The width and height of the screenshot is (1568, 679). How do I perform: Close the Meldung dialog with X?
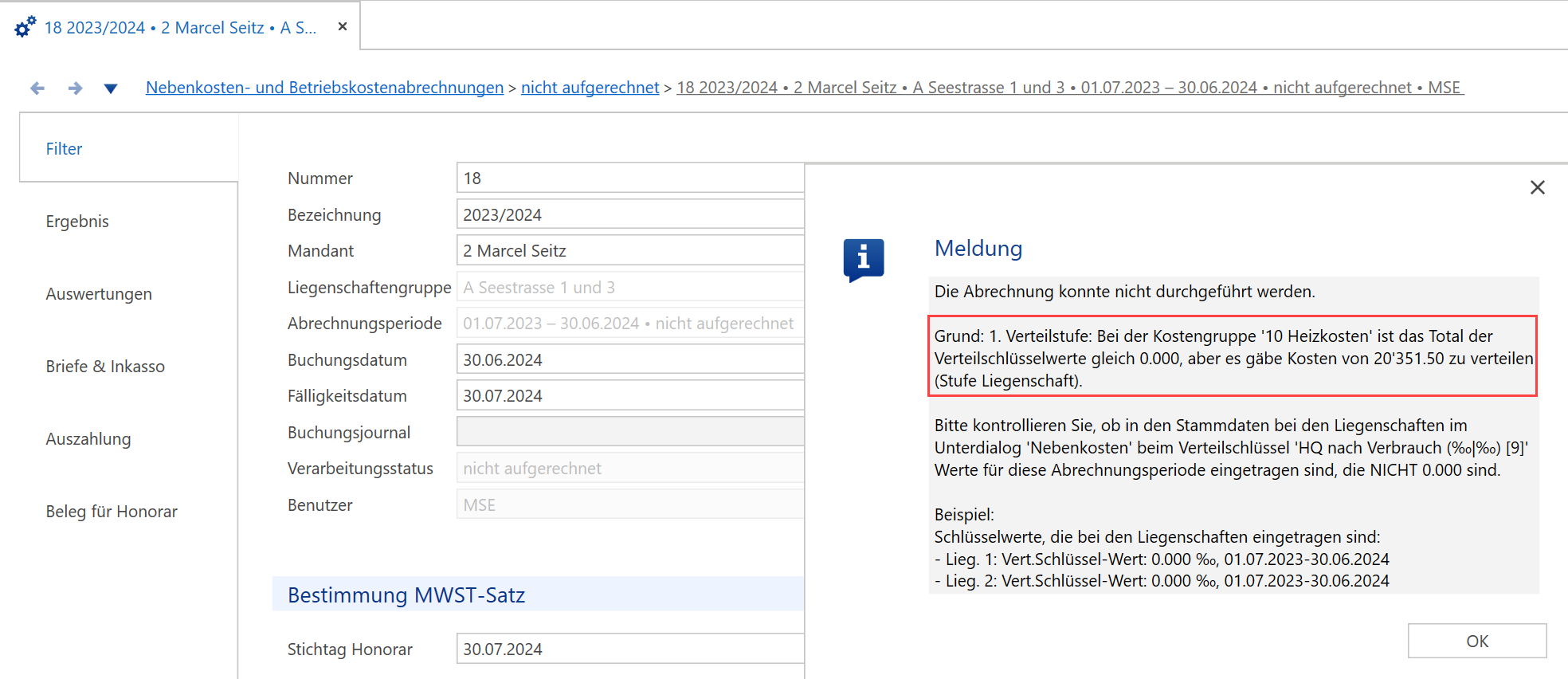tap(1538, 187)
